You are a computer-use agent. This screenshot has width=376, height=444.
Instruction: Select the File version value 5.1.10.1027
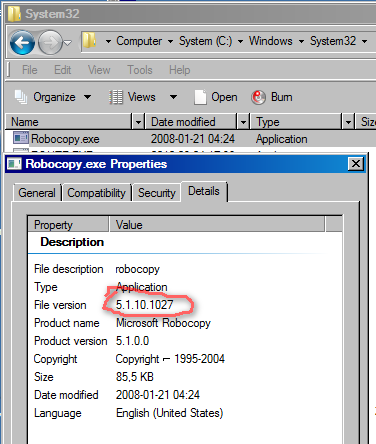144,305
